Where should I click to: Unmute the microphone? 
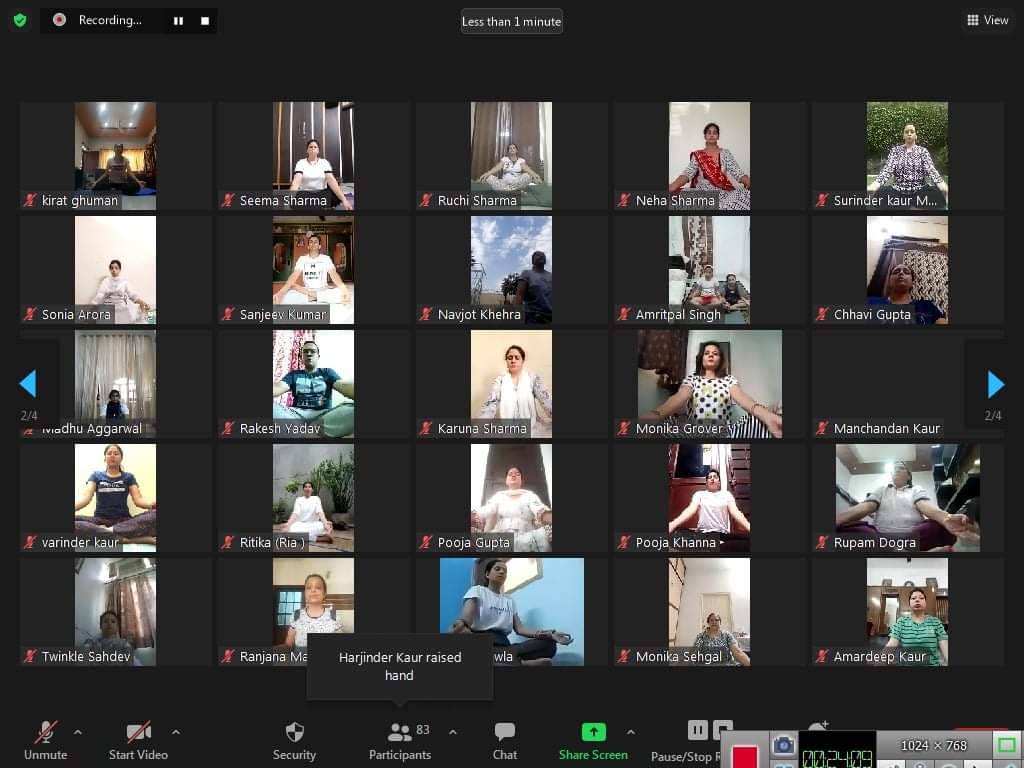46,740
